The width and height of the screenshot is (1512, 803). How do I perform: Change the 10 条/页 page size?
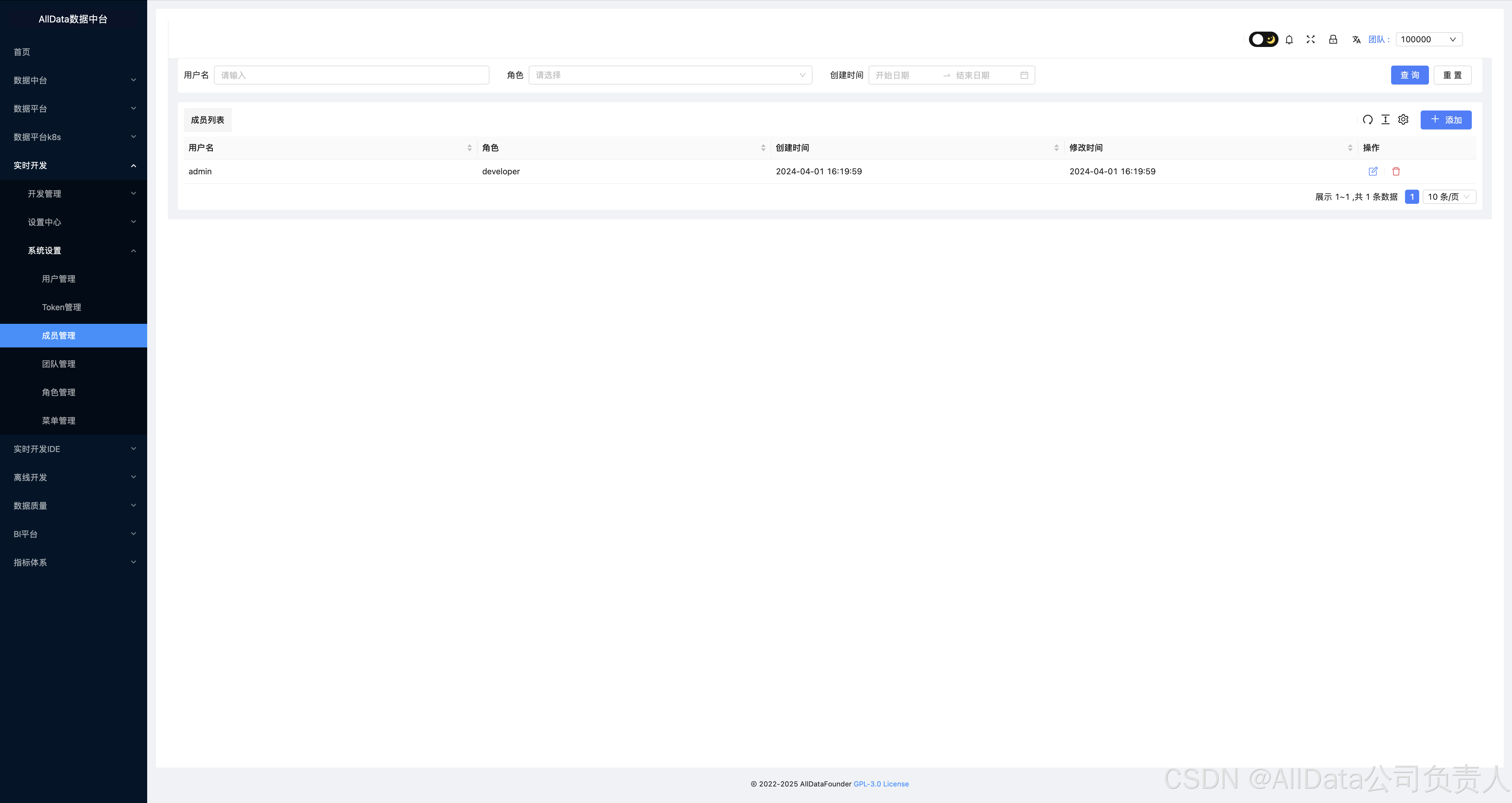pos(1449,196)
